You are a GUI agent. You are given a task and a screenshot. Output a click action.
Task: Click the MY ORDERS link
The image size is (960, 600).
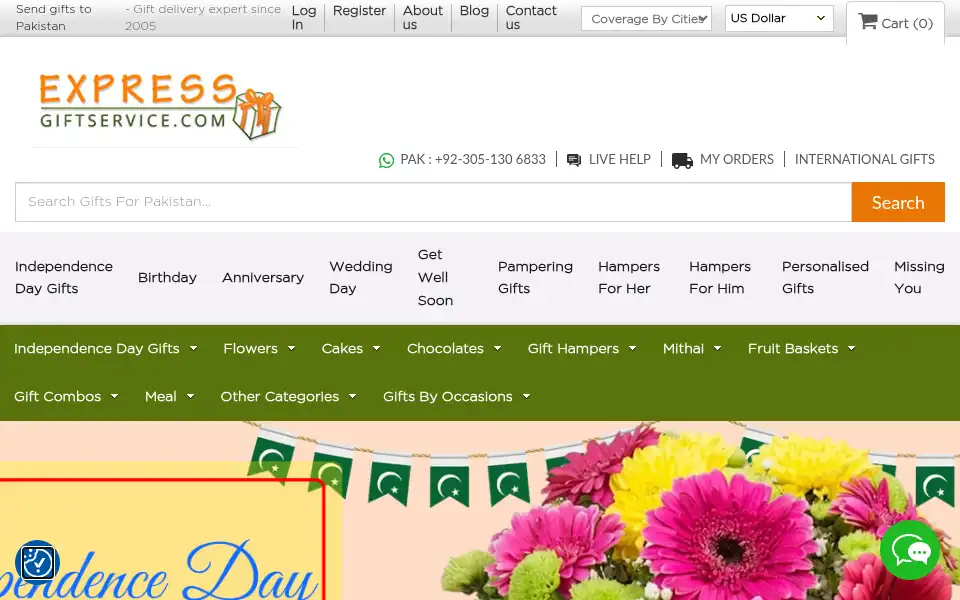coord(737,159)
